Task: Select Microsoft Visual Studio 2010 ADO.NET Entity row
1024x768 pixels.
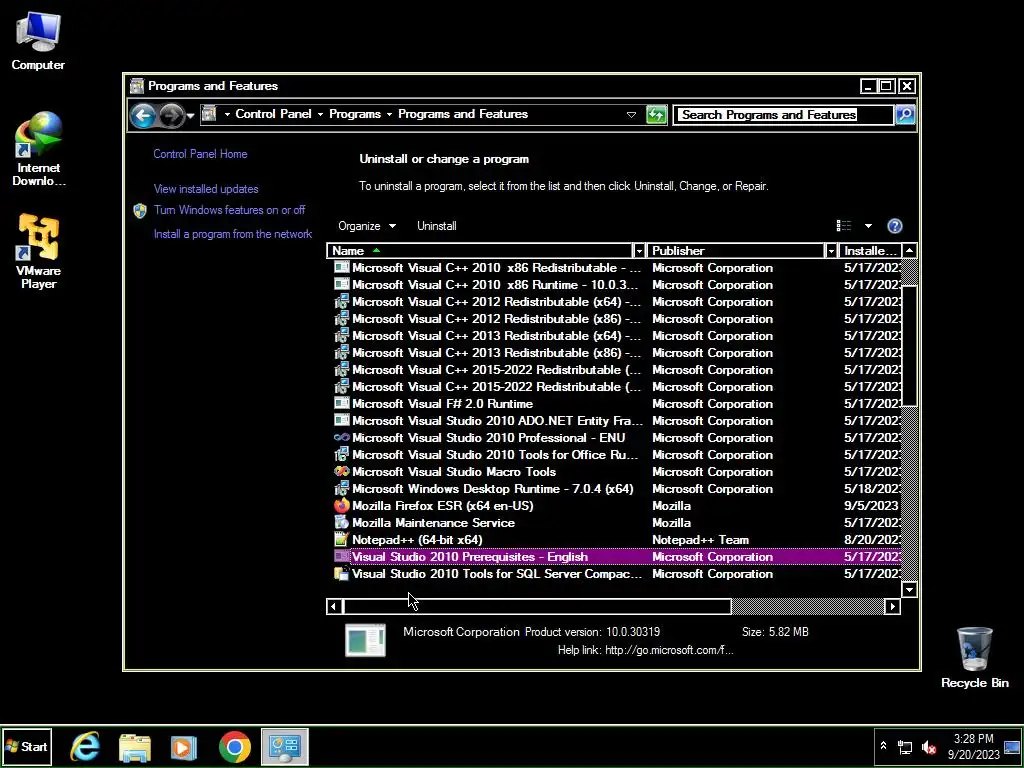Action: pos(613,421)
